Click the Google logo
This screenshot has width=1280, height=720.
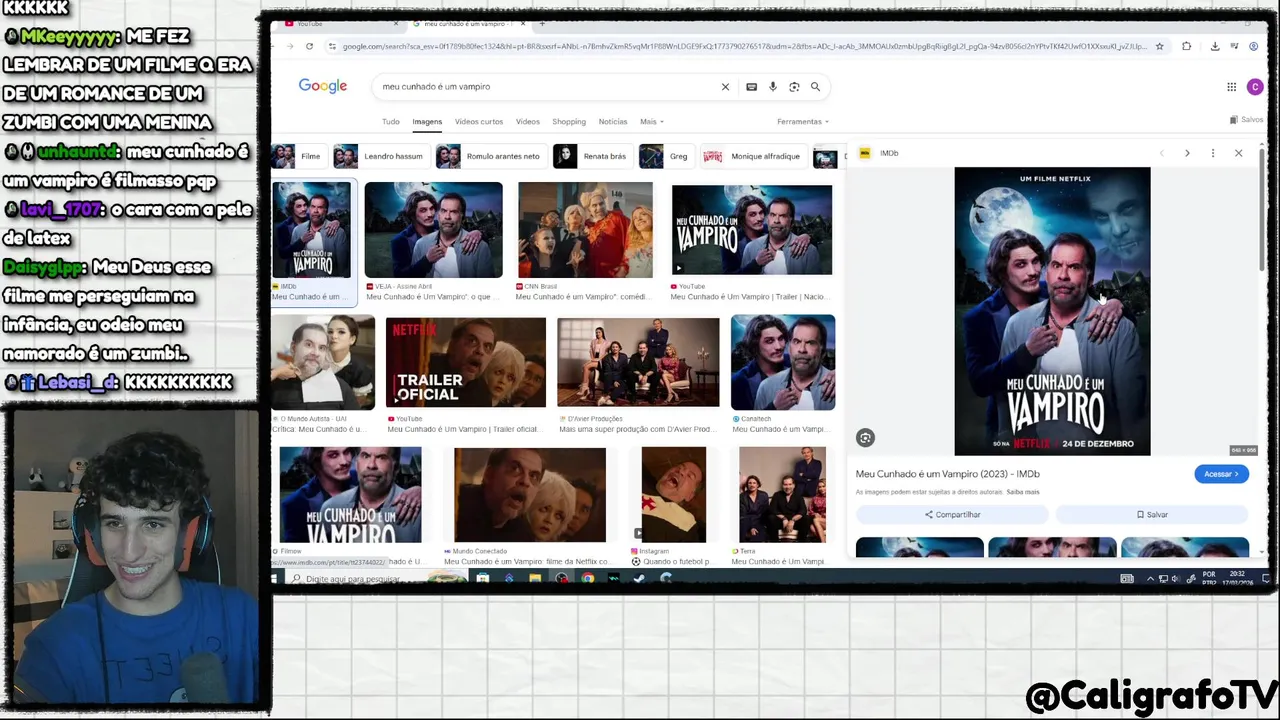pyautogui.click(x=323, y=86)
